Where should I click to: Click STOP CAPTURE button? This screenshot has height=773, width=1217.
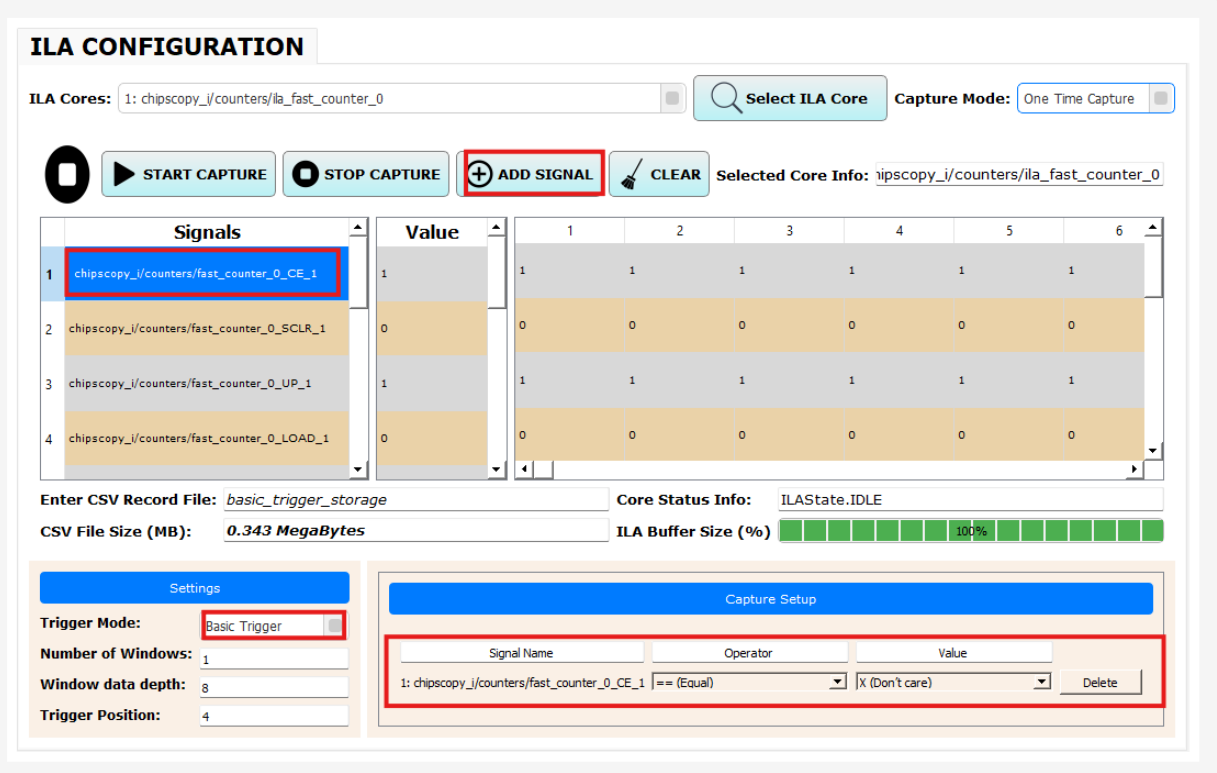[x=365, y=174]
